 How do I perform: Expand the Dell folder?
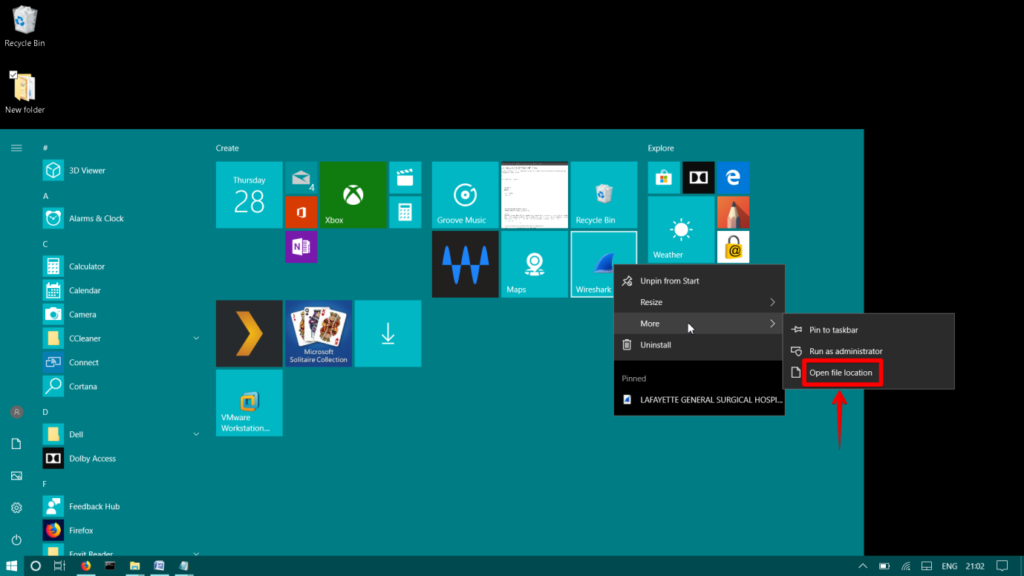tap(196, 434)
